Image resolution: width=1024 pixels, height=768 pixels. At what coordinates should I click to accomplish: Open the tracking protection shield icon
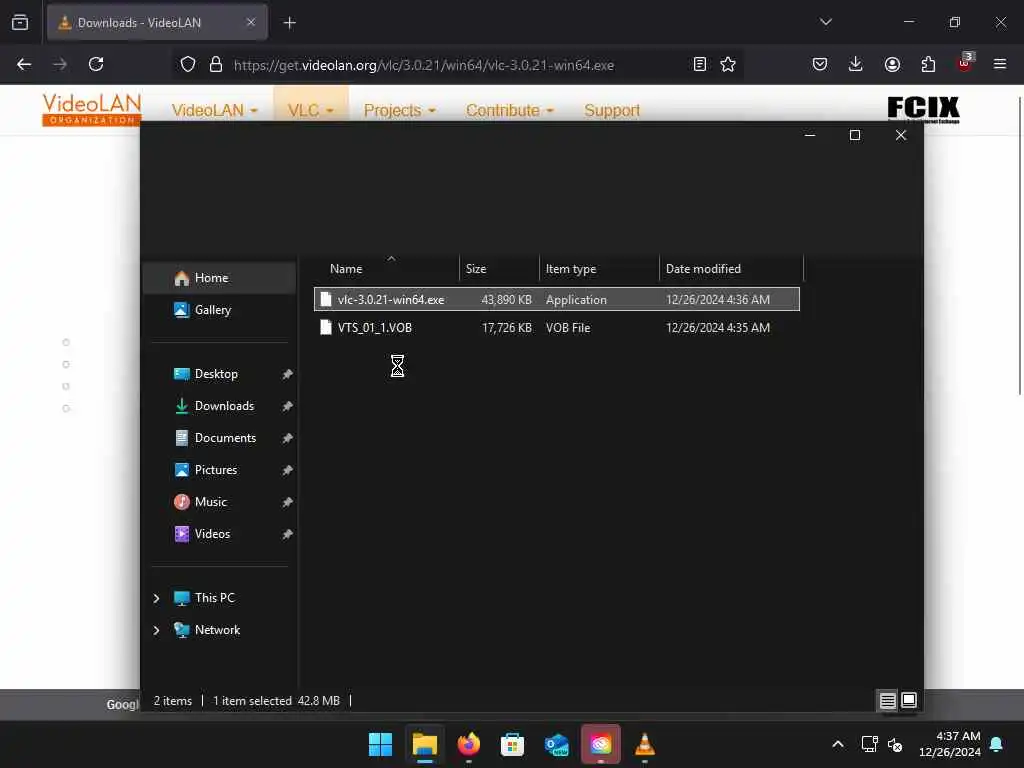(x=188, y=64)
